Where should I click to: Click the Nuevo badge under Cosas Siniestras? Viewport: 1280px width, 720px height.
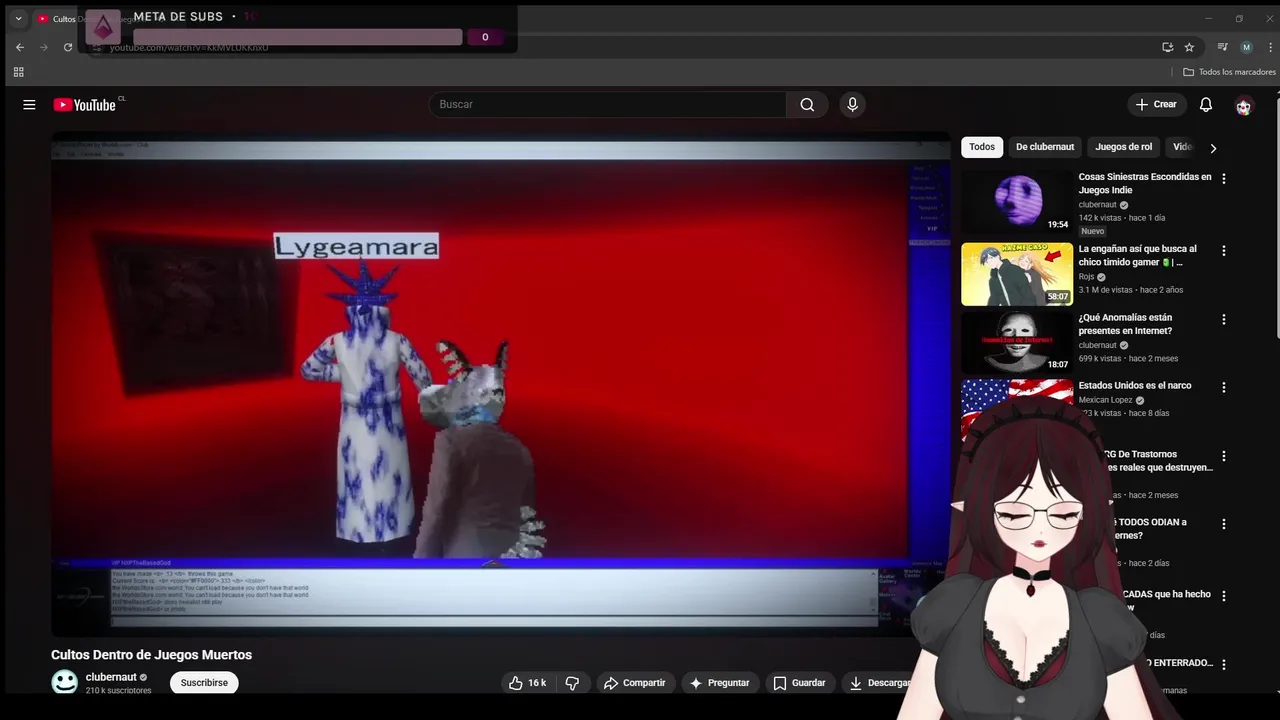pos(1093,231)
